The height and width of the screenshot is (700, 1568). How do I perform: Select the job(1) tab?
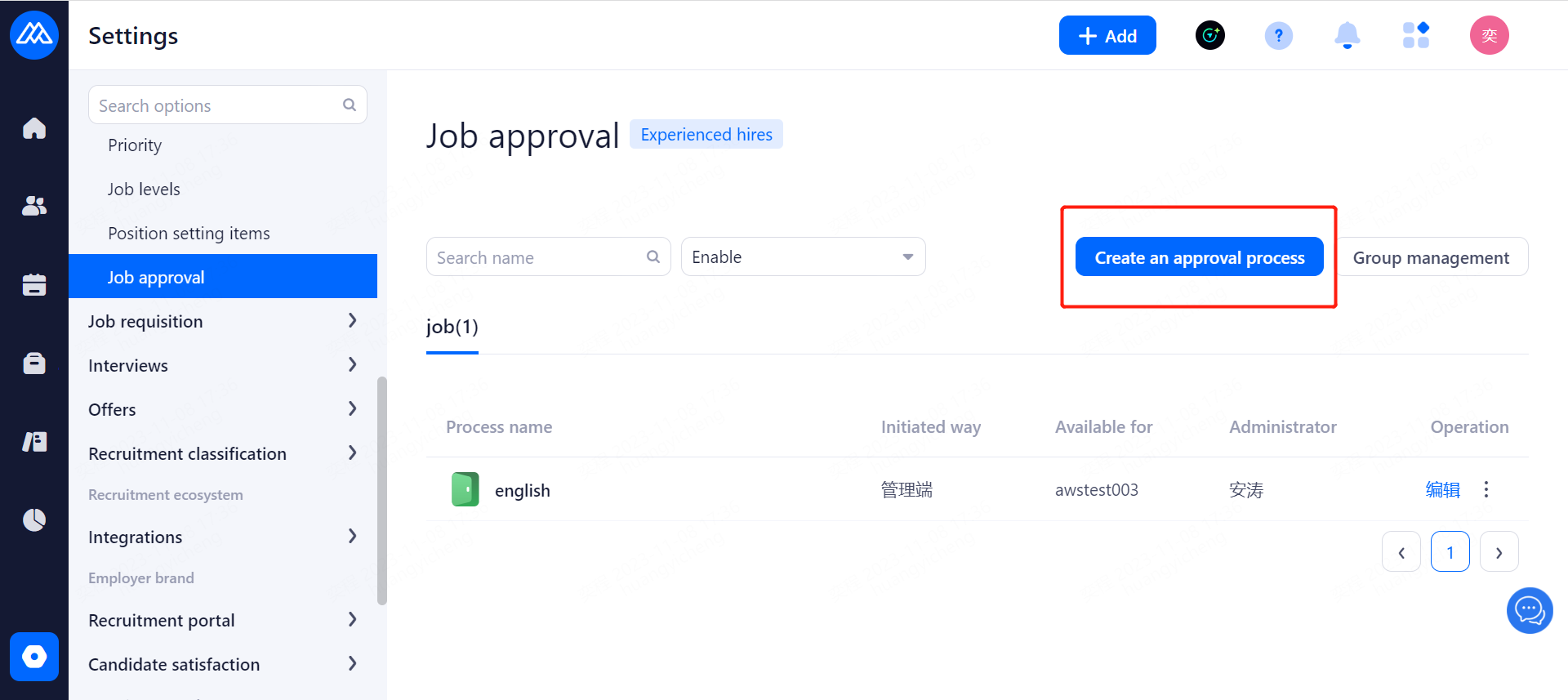tap(452, 328)
